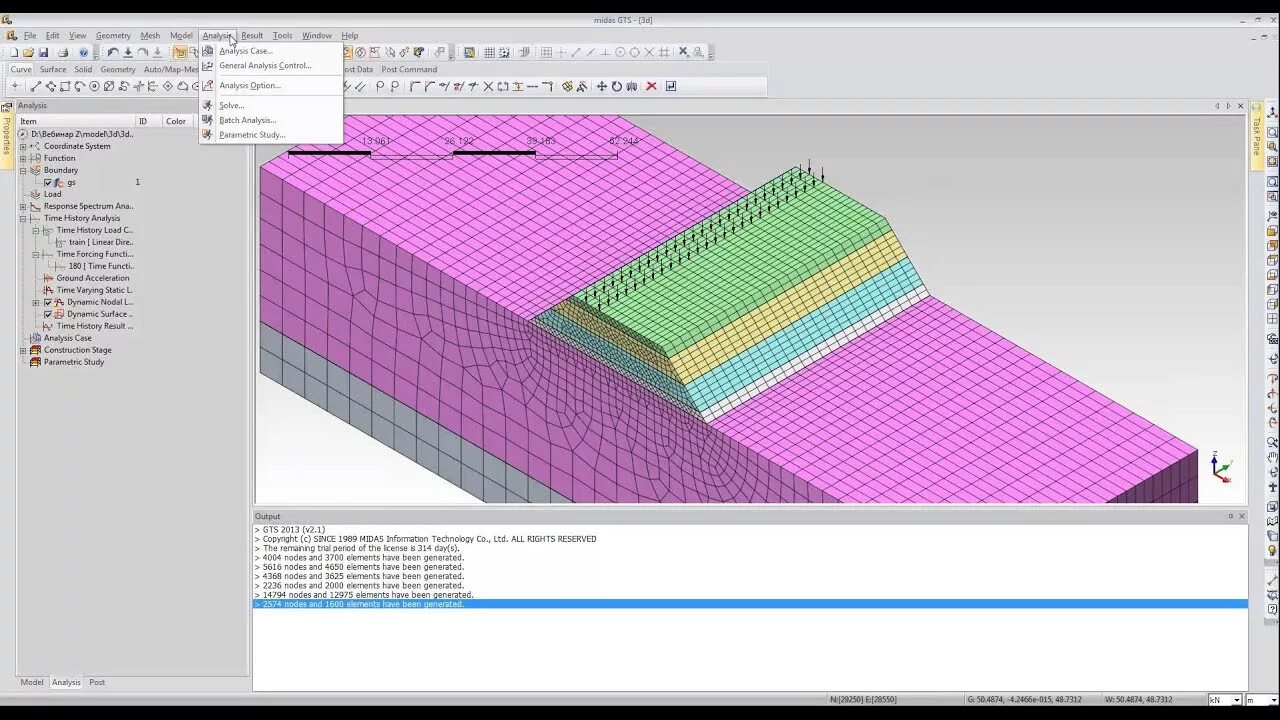Viewport: 1280px width, 720px height.
Task: Toggle the gs boundary checkbox
Action: 48,182
